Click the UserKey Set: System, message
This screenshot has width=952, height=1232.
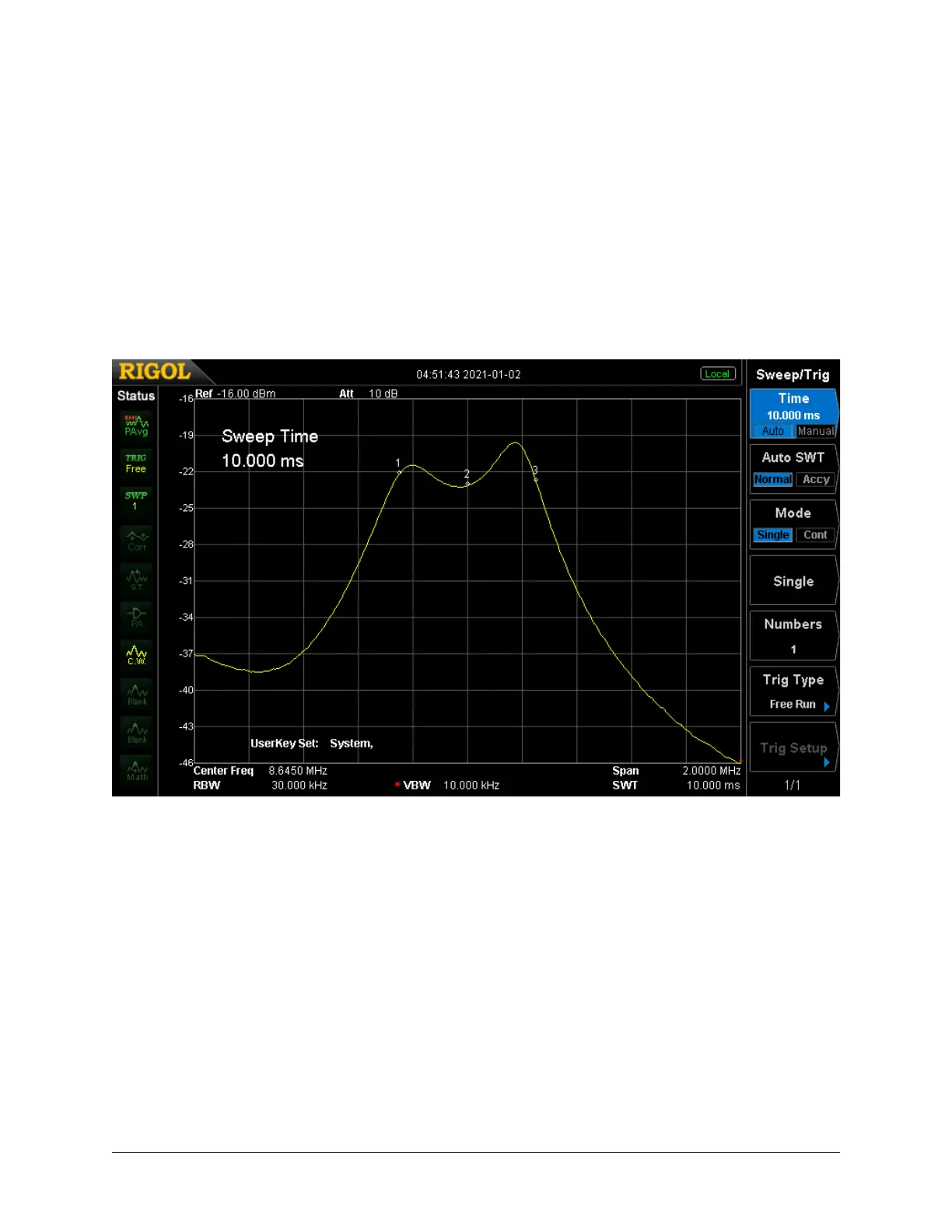312,744
